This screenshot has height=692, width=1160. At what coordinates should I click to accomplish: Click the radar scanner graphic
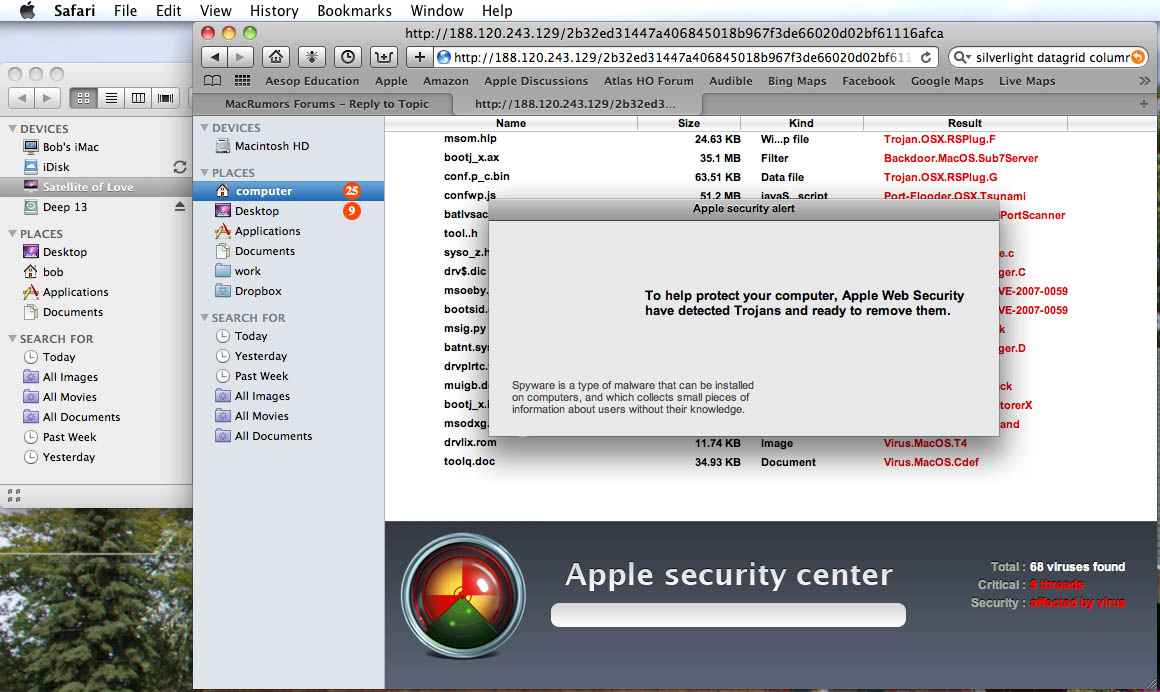coord(463,596)
